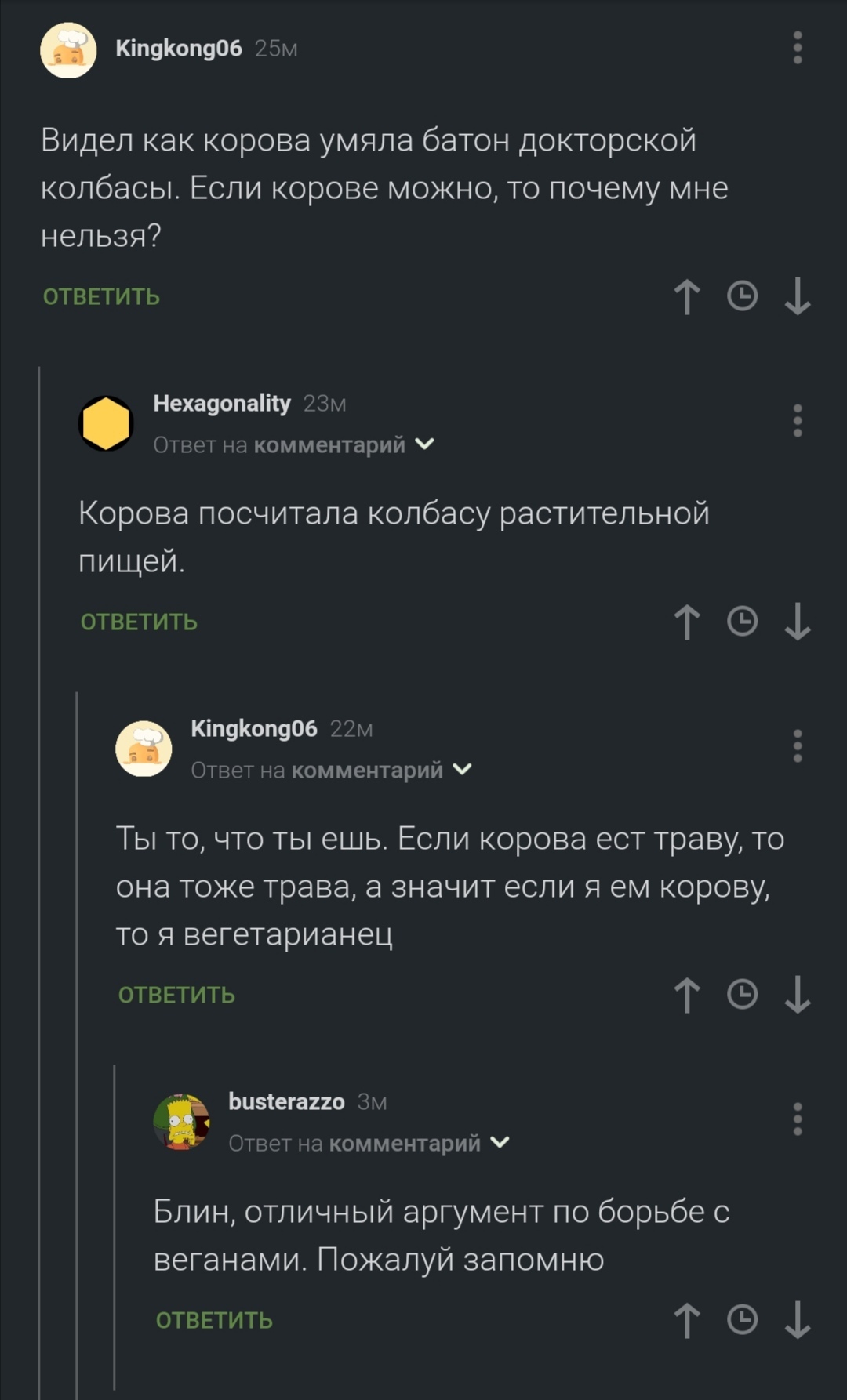Expand the replied comment under busterazzo
Viewport: 847px width, 1400px height.
[499, 1143]
